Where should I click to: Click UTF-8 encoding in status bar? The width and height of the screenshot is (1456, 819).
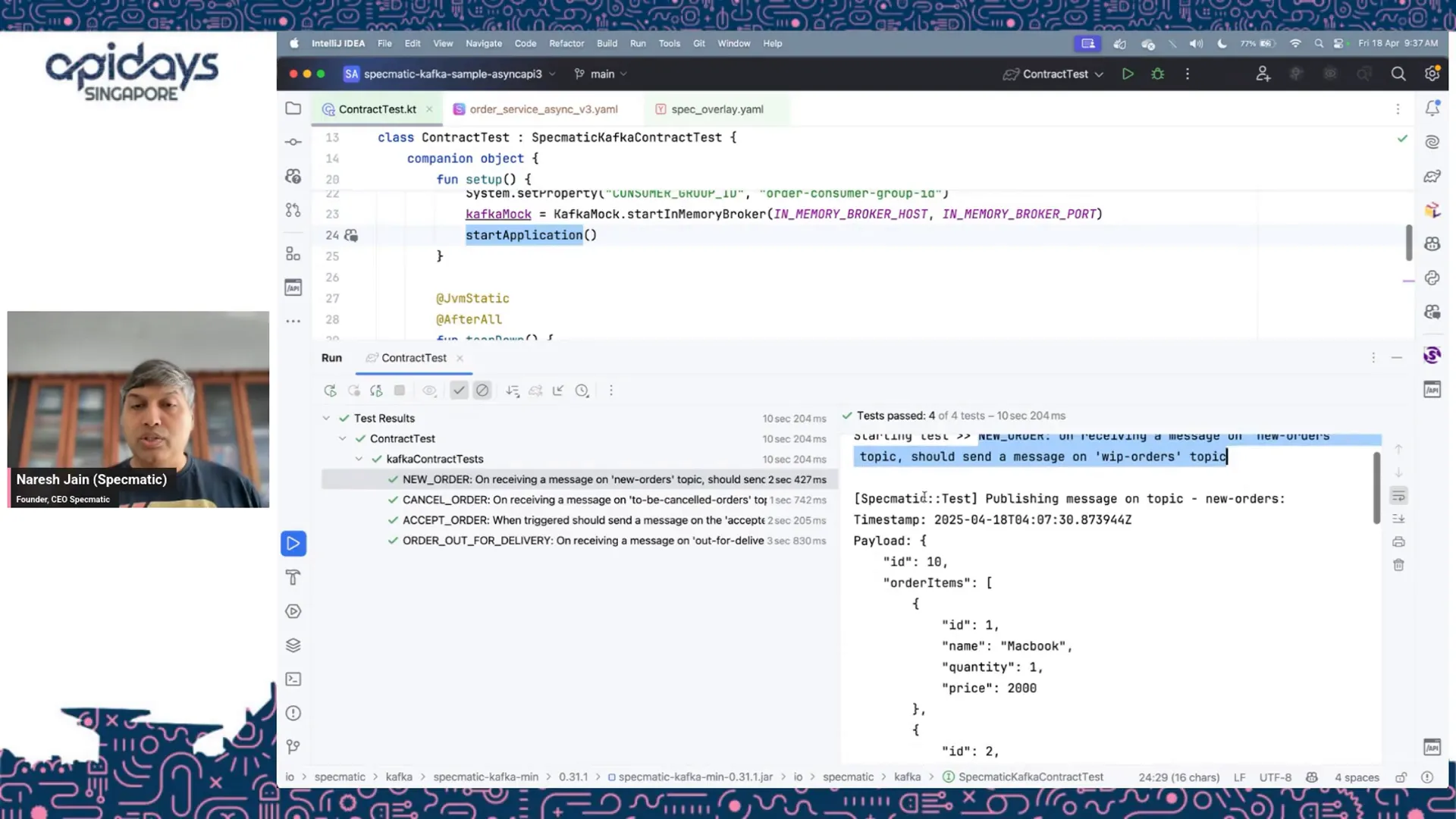(1276, 777)
